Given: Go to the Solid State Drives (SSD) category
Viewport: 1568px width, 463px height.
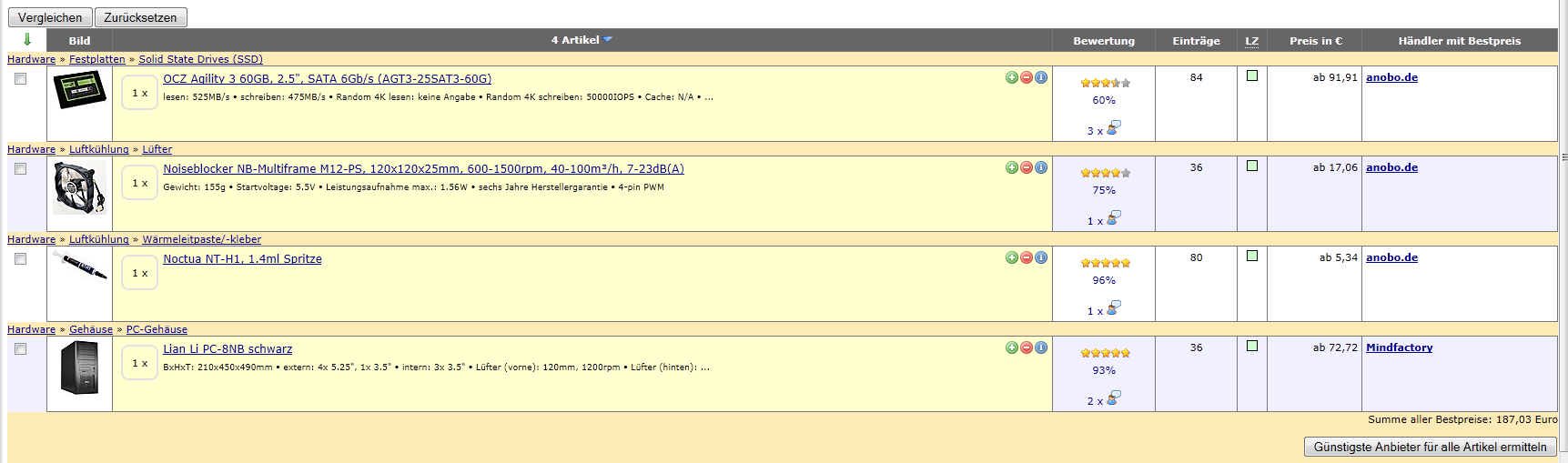Looking at the screenshot, I should [x=200, y=59].
